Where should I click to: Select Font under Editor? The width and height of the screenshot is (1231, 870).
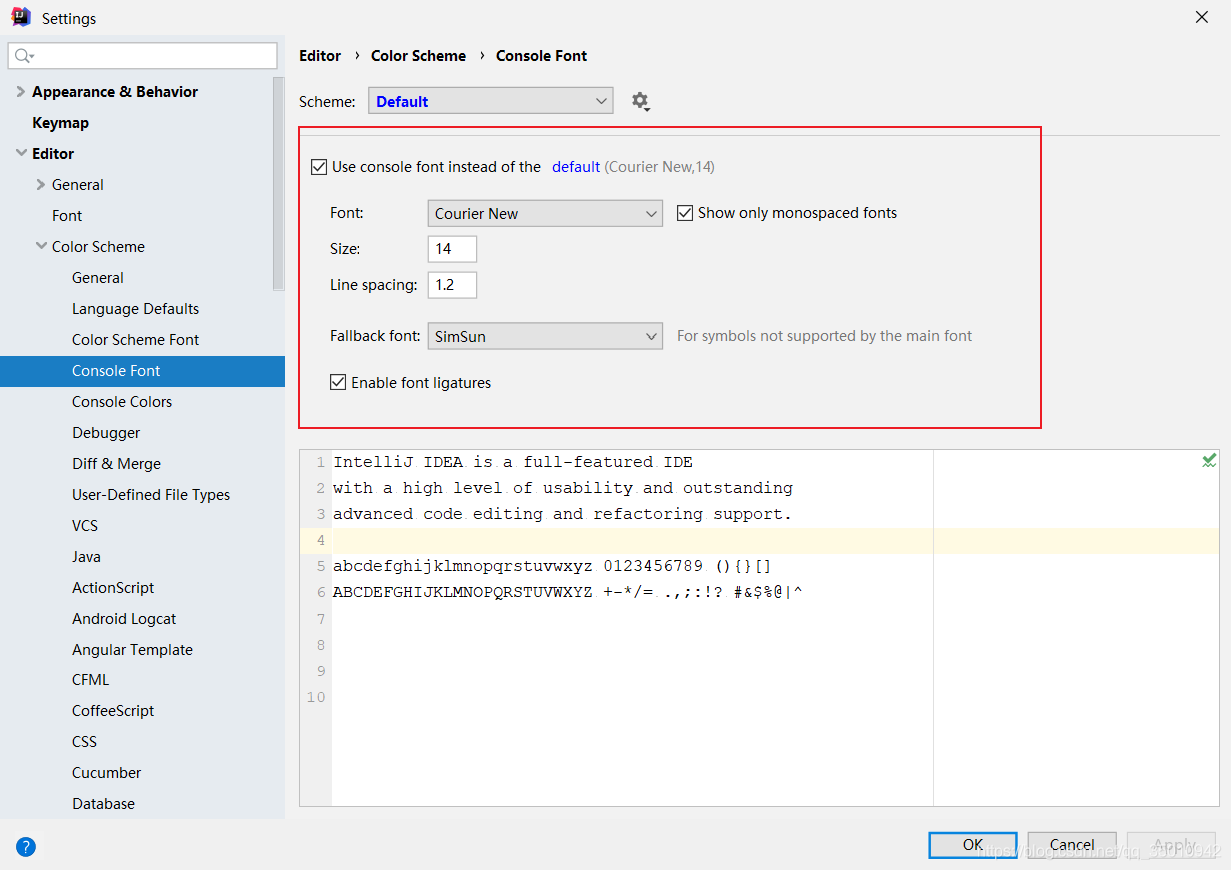click(x=67, y=216)
